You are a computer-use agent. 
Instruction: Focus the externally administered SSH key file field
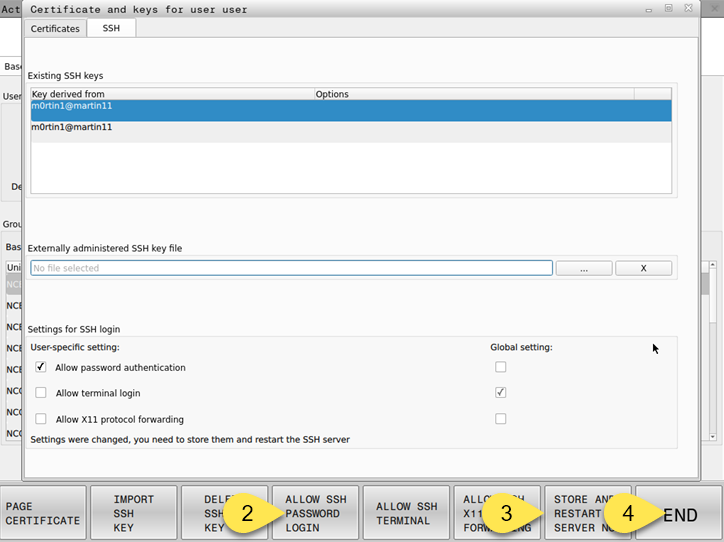[x=291, y=268]
